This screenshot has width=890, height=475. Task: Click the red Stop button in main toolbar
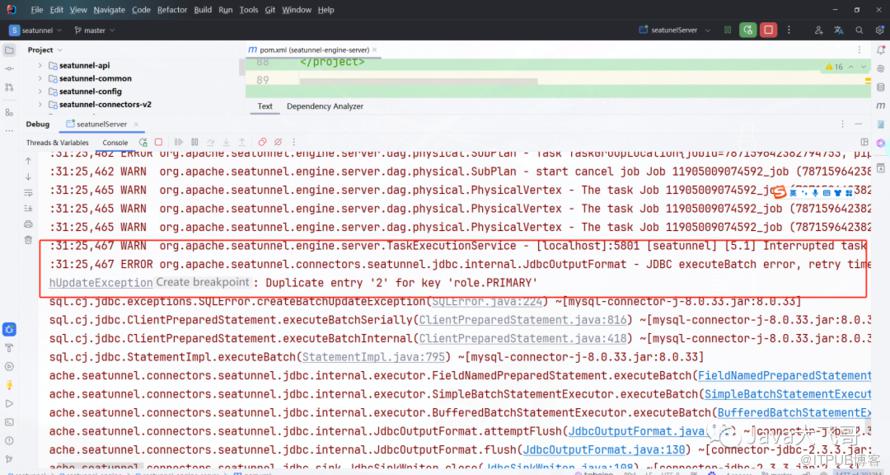coord(769,30)
